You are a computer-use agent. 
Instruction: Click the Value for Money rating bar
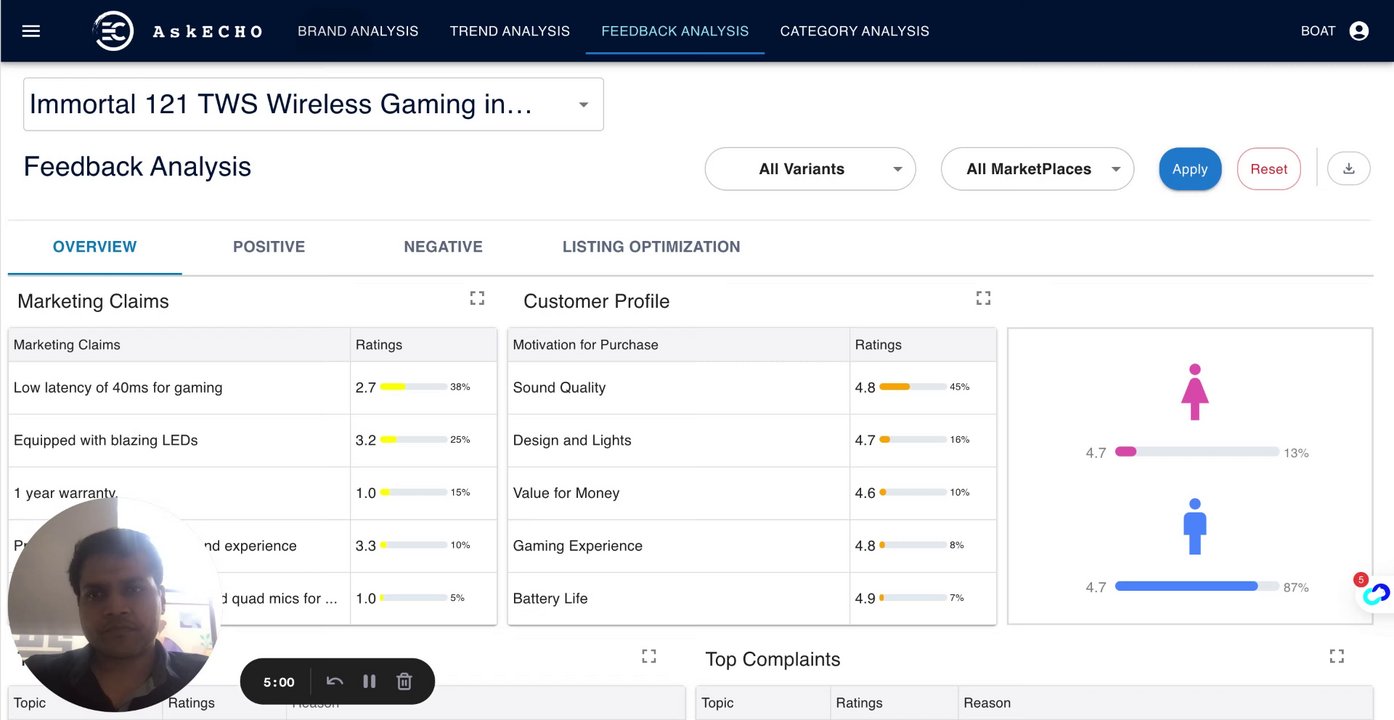point(913,493)
